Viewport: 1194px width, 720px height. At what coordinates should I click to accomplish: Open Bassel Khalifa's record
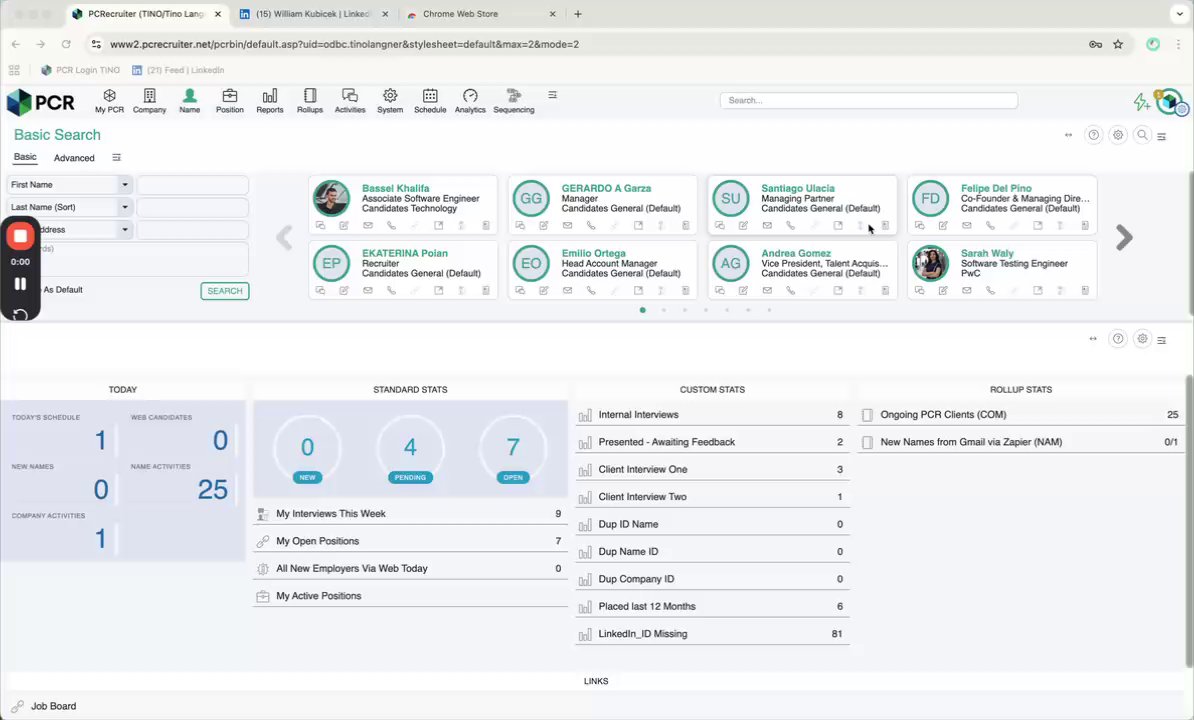coord(395,188)
